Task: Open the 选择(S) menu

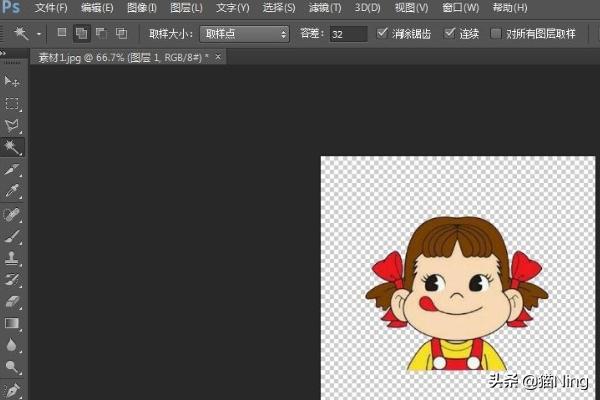Action: pyautogui.click(x=279, y=8)
